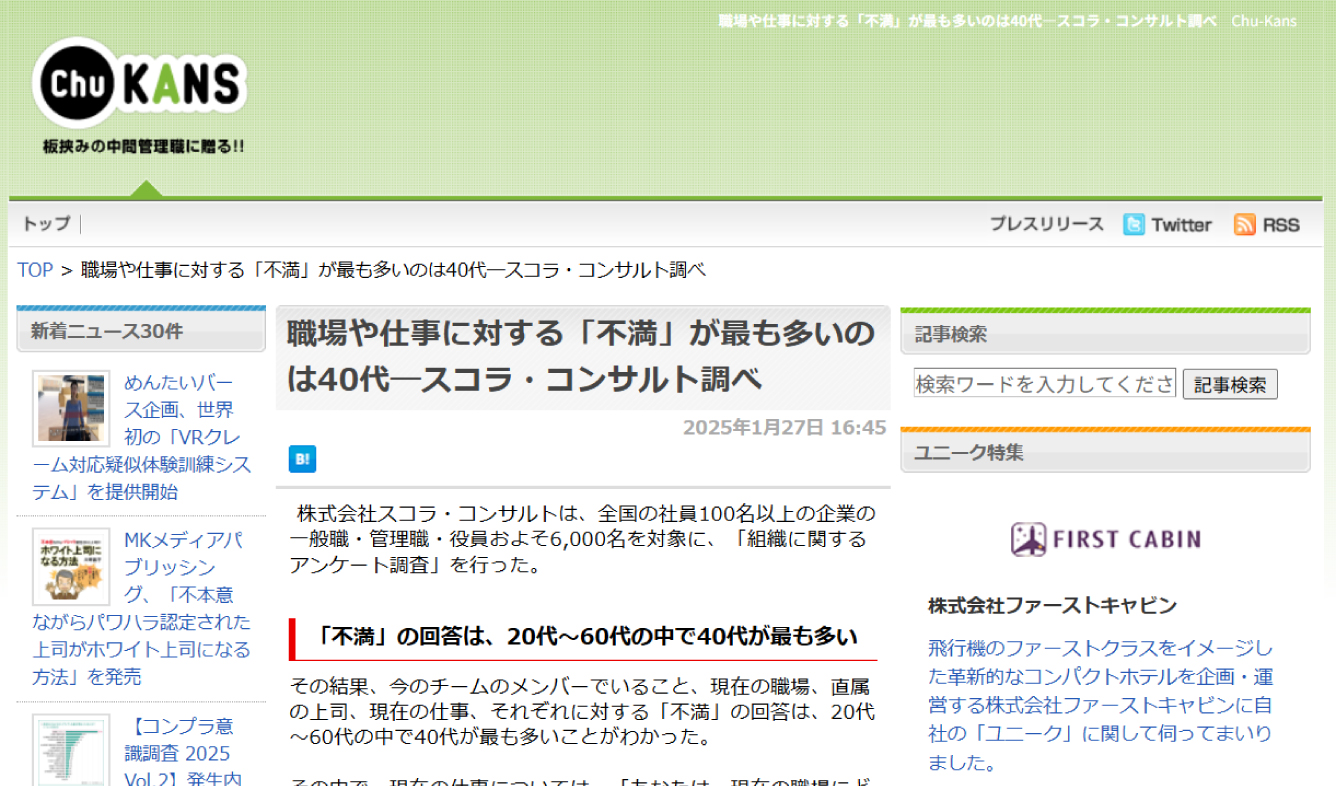This screenshot has width=1337, height=786.
Task: Open the Twitter text link
Action: [x=1181, y=225]
